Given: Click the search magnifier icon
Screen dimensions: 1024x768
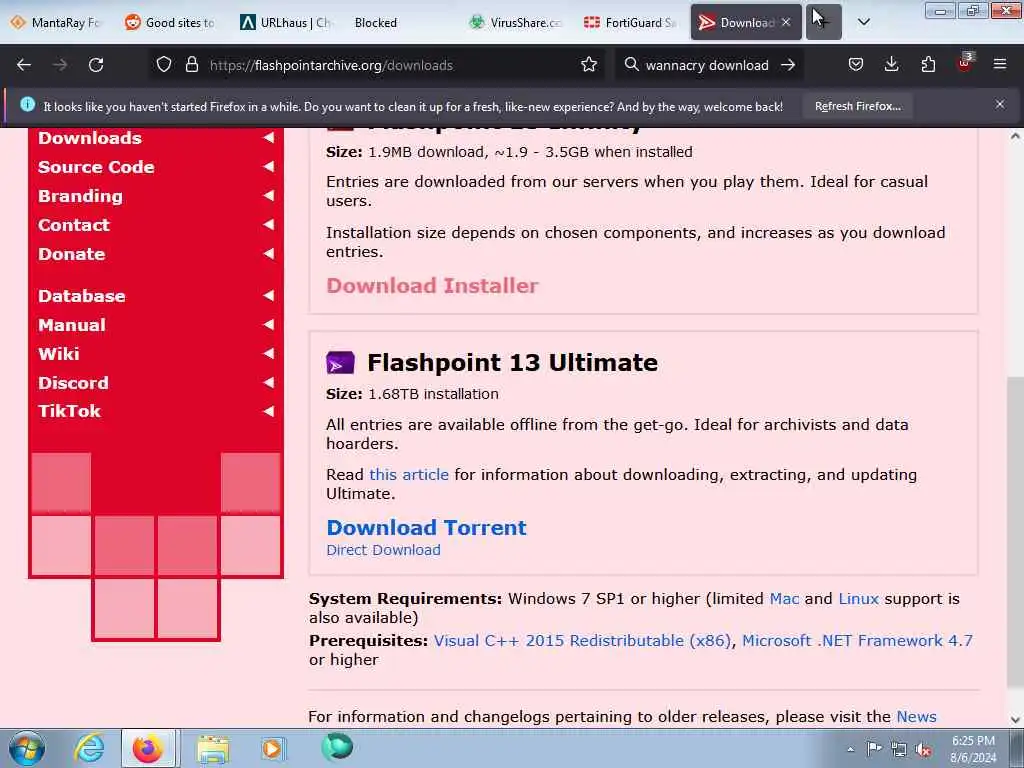Looking at the screenshot, I should point(631,65).
